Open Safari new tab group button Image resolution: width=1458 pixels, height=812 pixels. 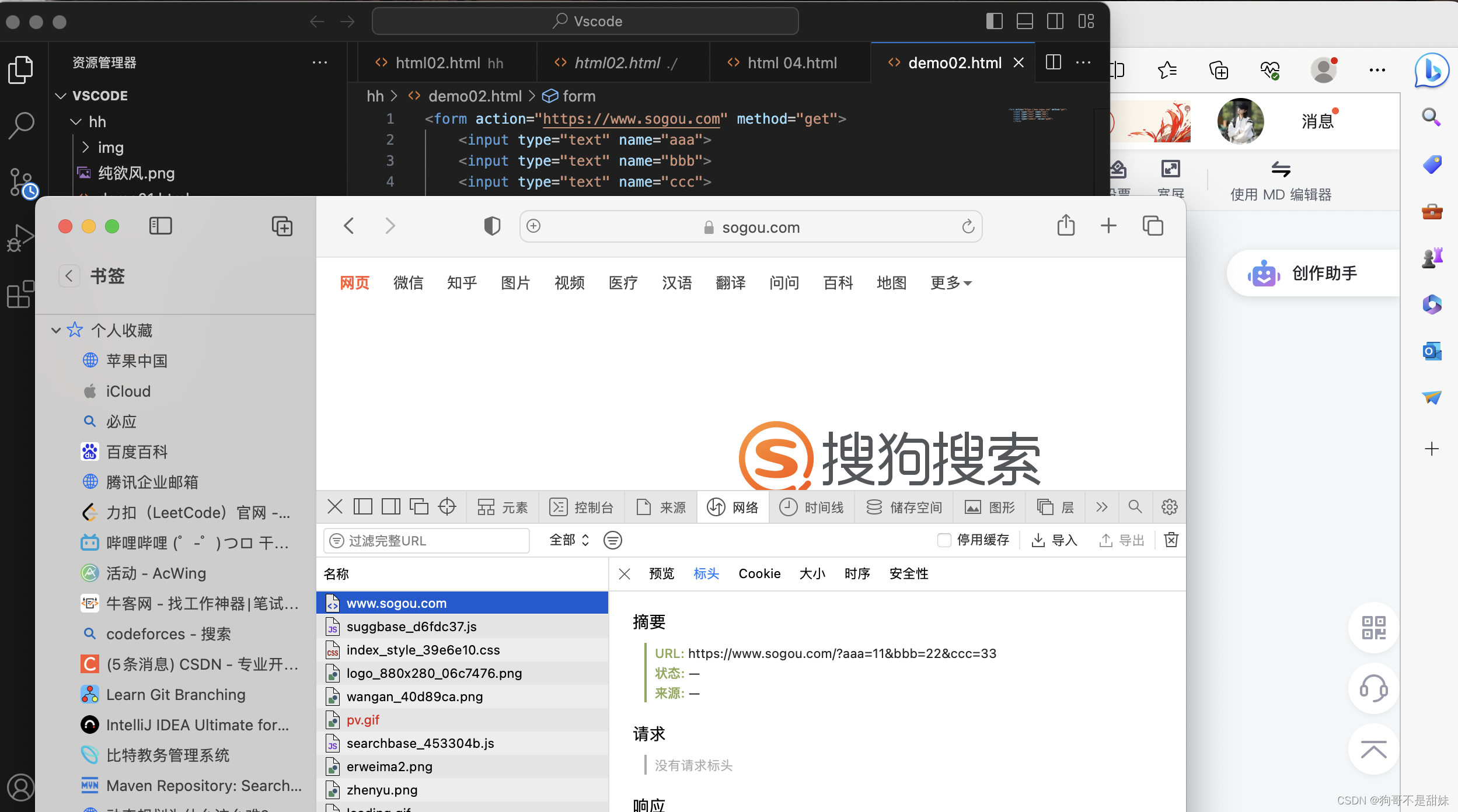[282, 226]
